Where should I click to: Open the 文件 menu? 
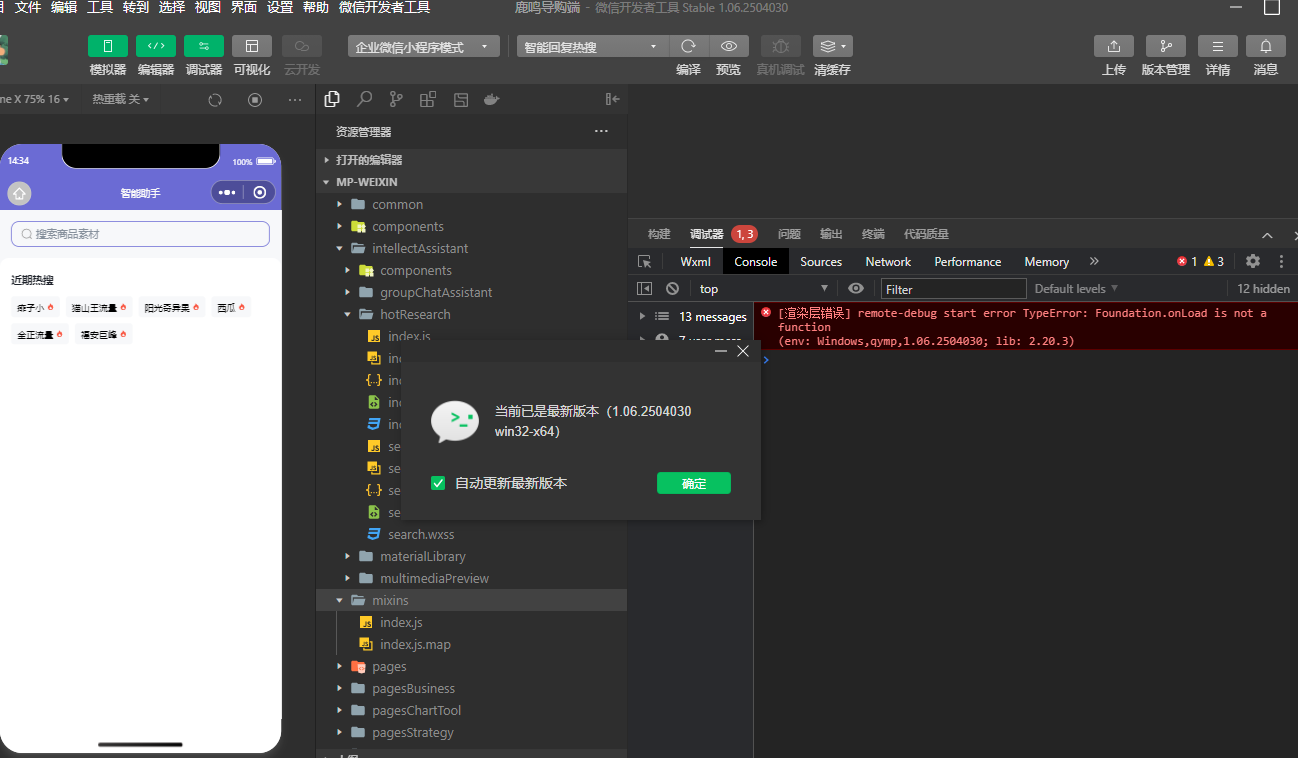click(x=28, y=7)
